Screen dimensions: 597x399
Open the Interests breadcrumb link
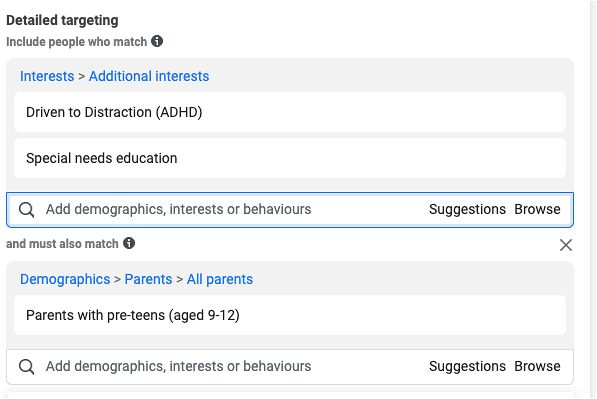point(47,76)
